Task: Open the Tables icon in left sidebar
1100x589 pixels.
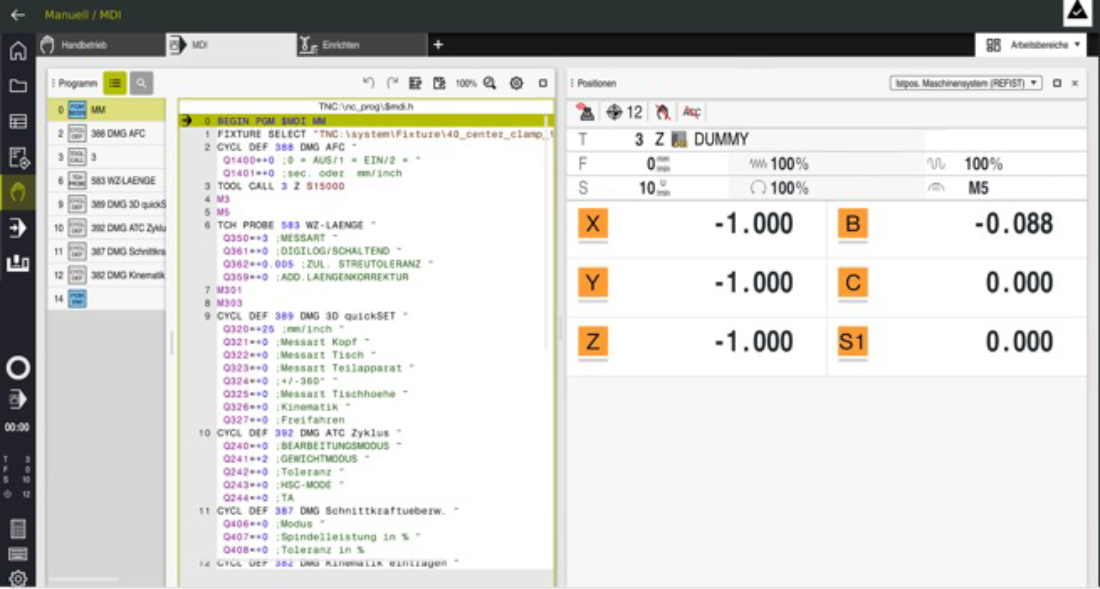Action: click(x=18, y=121)
